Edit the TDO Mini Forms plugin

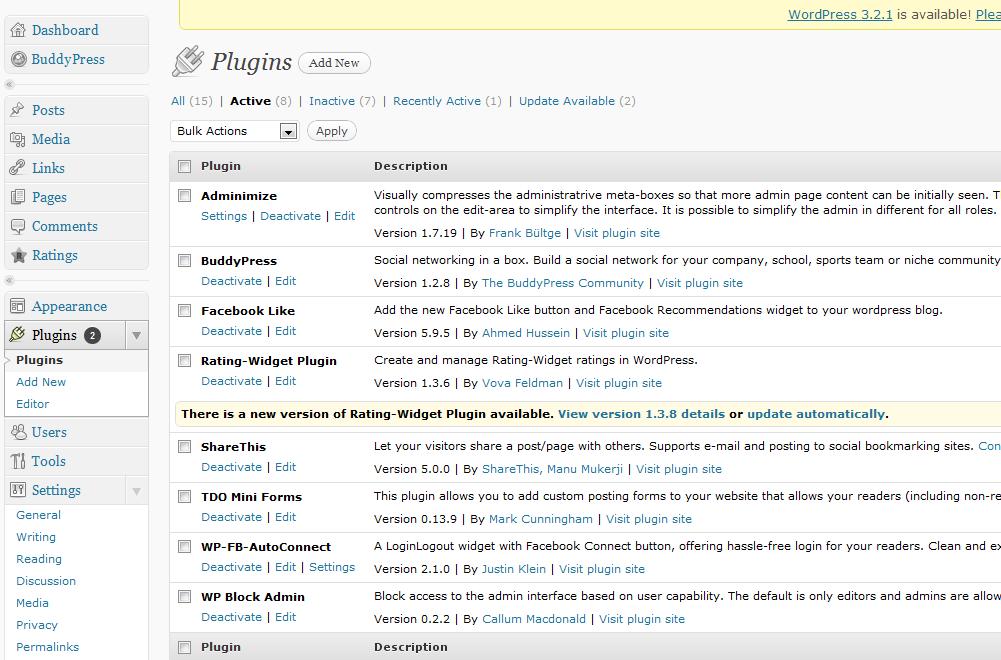click(x=285, y=517)
